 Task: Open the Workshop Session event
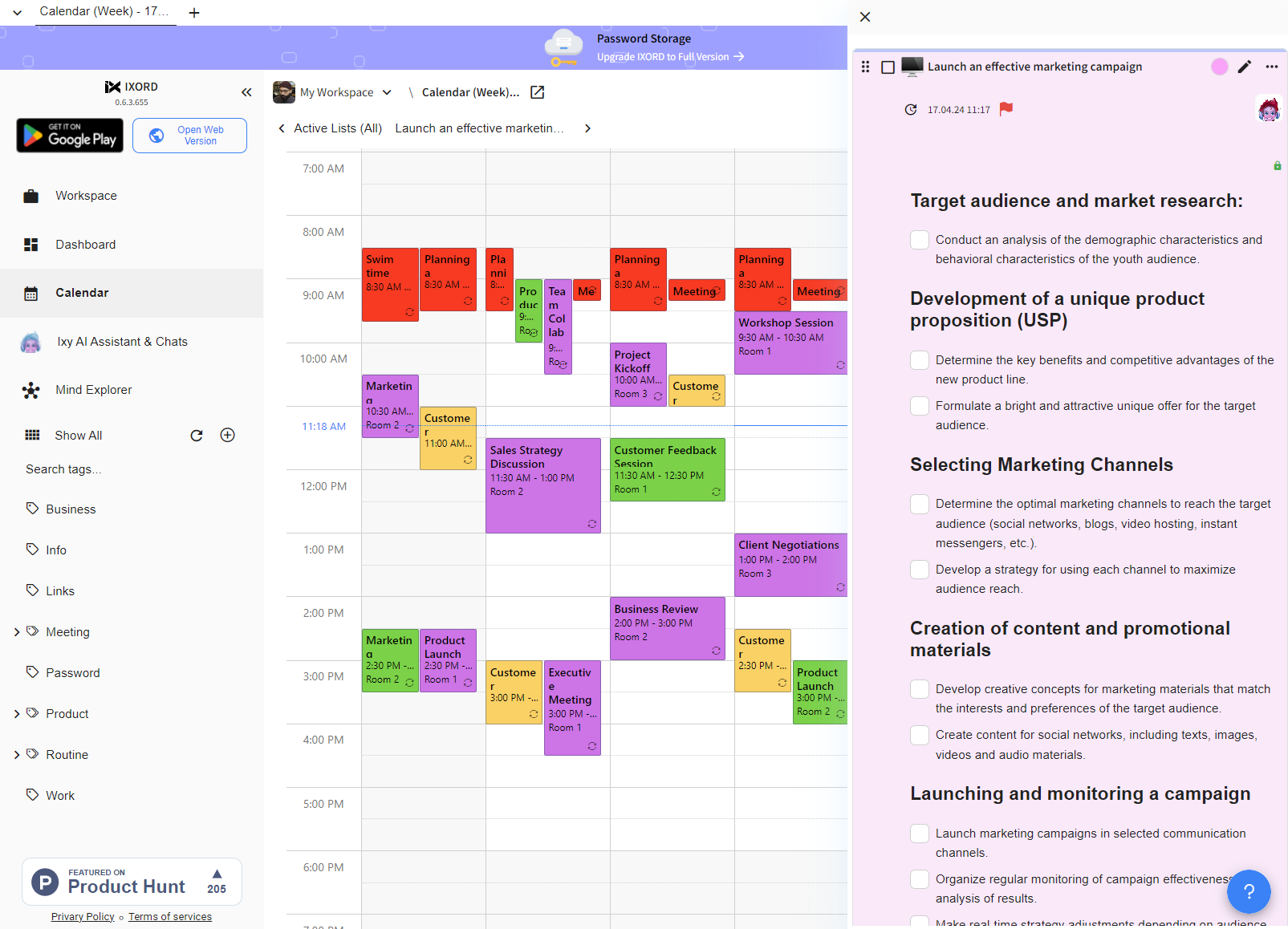pos(790,343)
